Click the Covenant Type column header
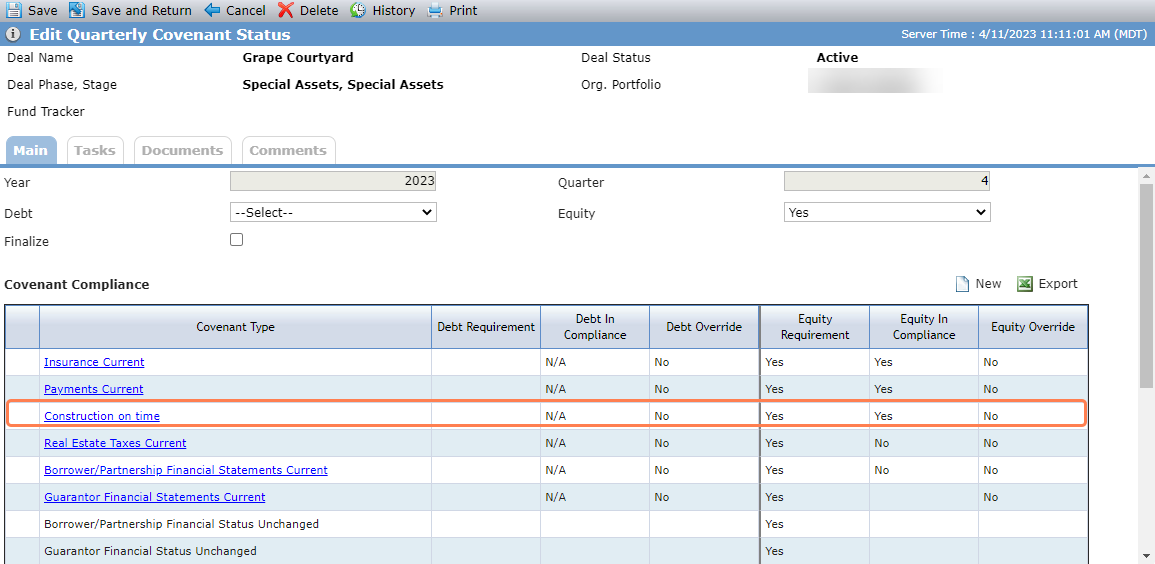The width and height of the screenshot is (1155, 564). [235, 327]
